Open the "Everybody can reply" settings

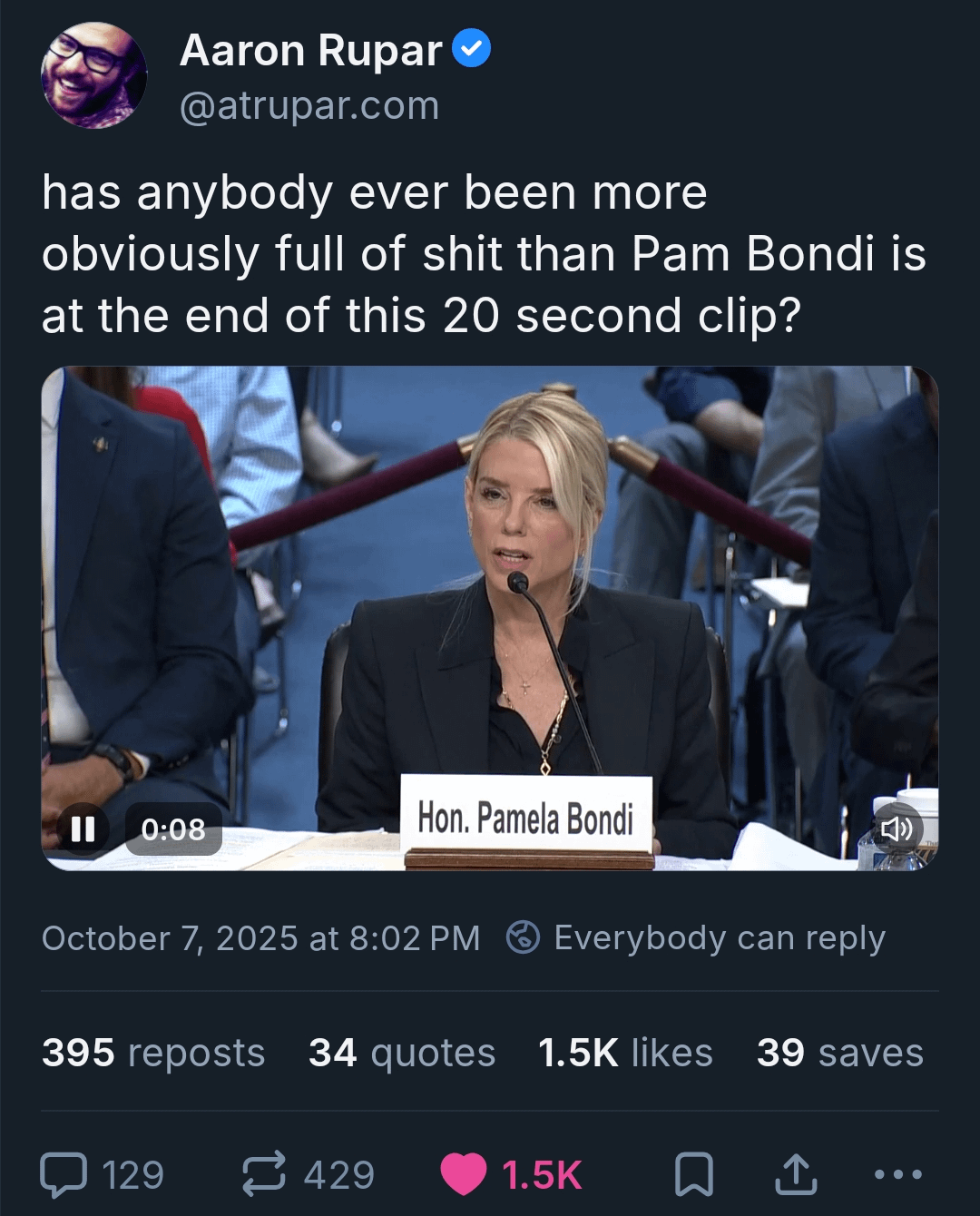696,938
